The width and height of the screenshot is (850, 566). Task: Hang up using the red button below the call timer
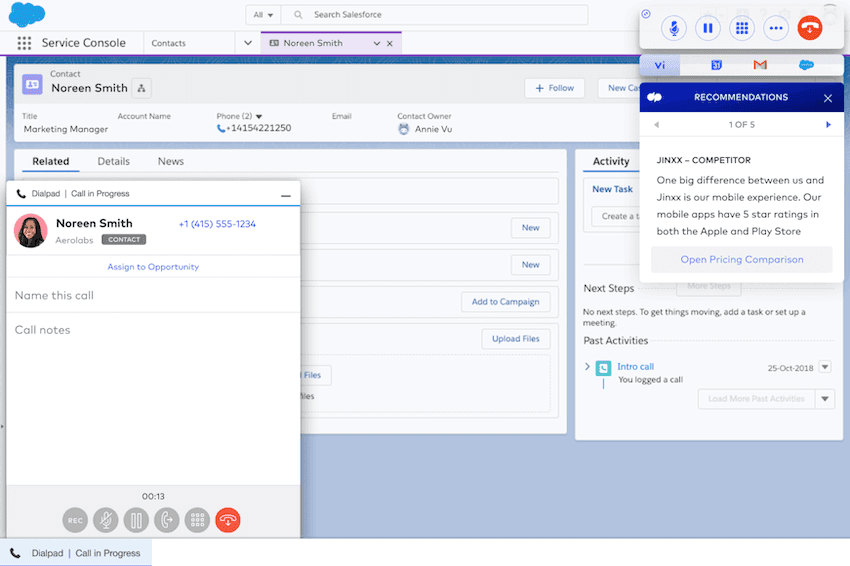pos(228,520)
